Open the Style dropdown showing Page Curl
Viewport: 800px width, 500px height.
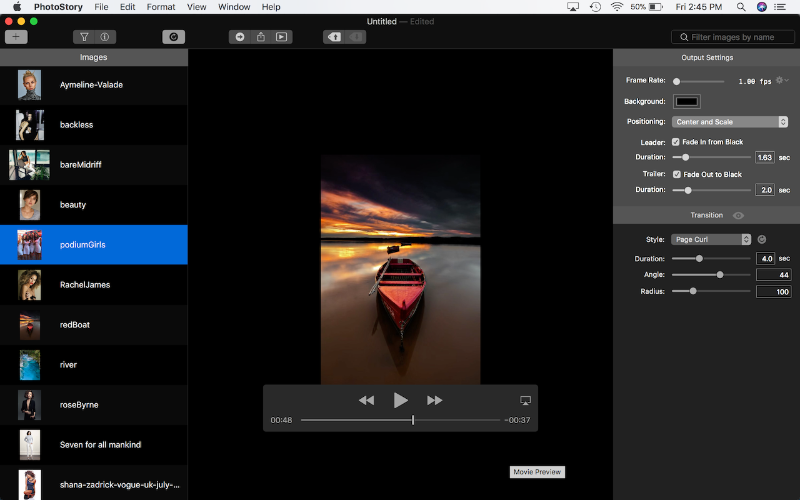[x=711, y=239]
